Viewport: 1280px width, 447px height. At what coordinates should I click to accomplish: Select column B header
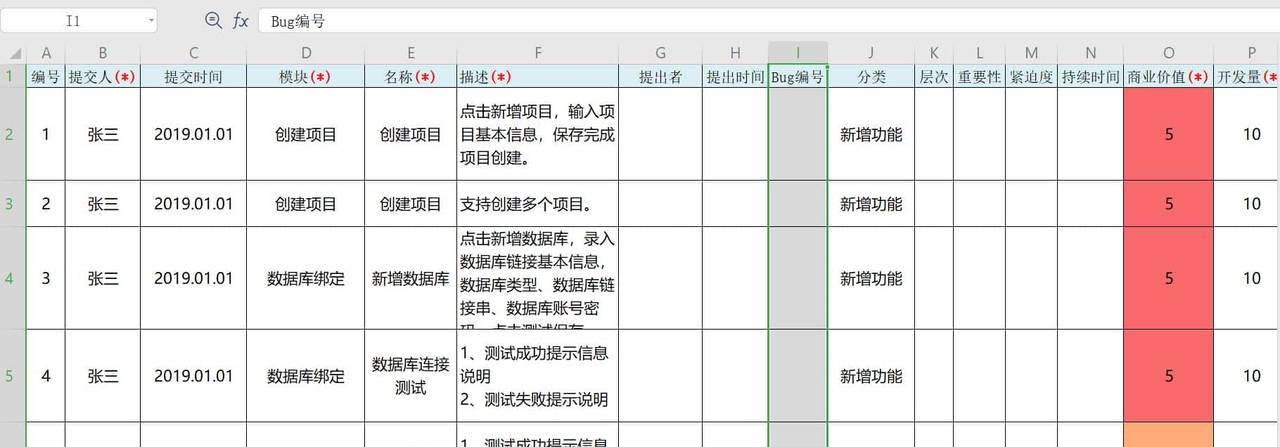click(x=103, y=53)
